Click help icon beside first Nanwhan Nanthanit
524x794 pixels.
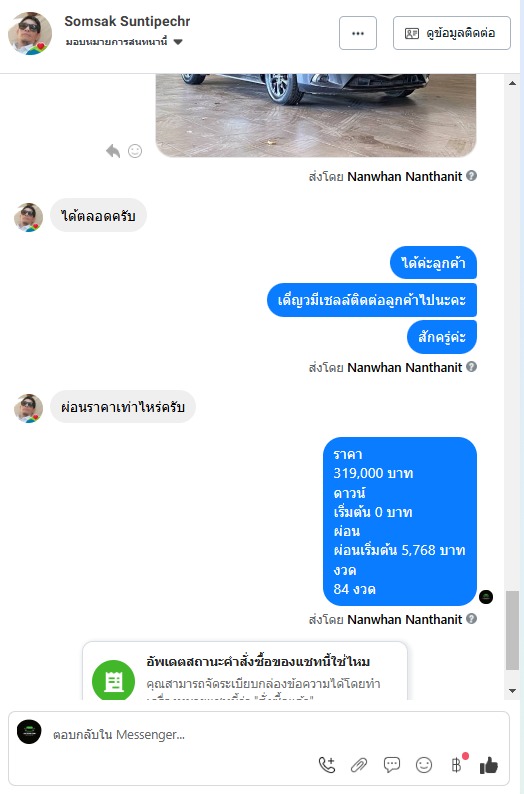(x=471, y=176)
